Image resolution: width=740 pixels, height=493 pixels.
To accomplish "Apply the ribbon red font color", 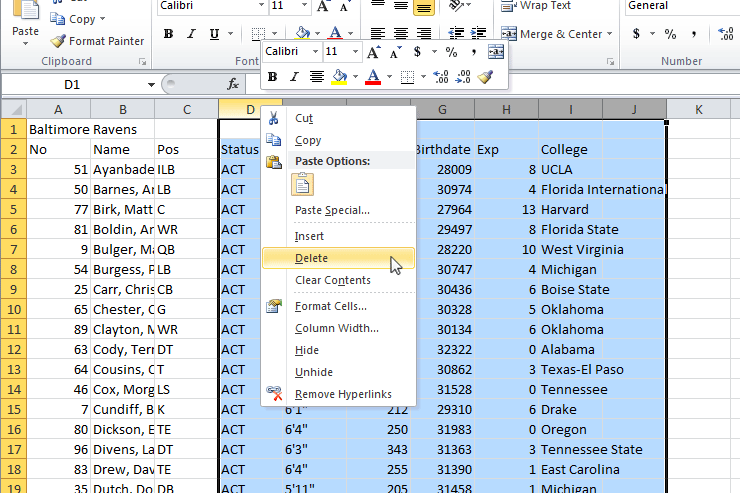I will coord(335,33).
